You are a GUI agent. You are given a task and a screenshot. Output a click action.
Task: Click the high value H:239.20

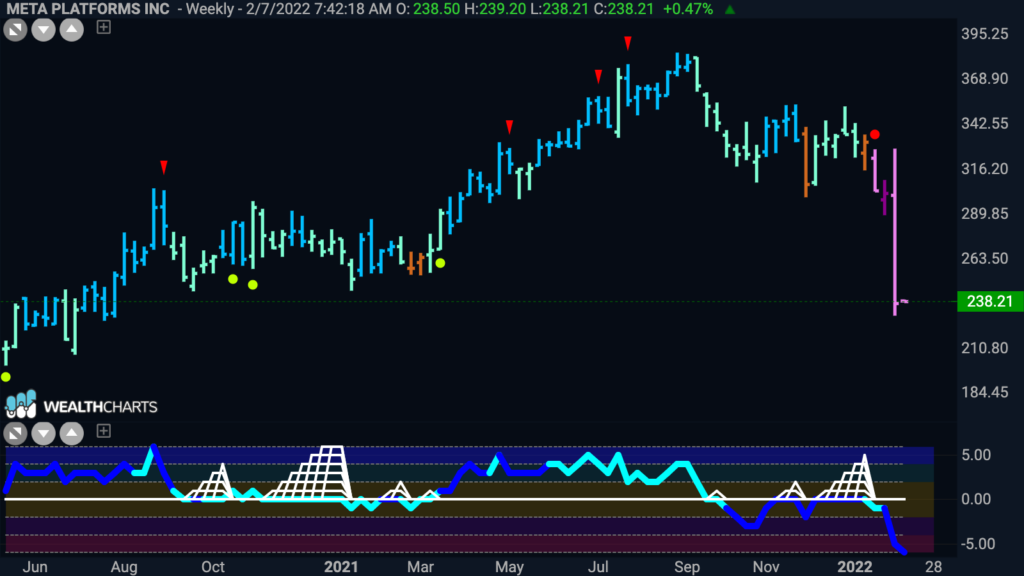click(494, 9)
